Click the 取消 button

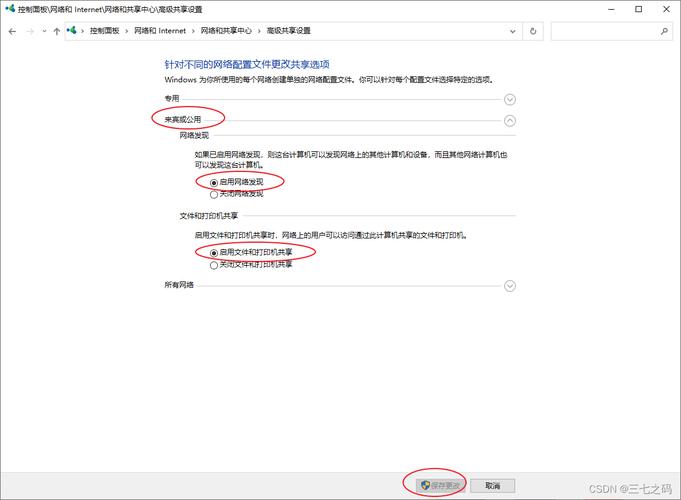493,486
